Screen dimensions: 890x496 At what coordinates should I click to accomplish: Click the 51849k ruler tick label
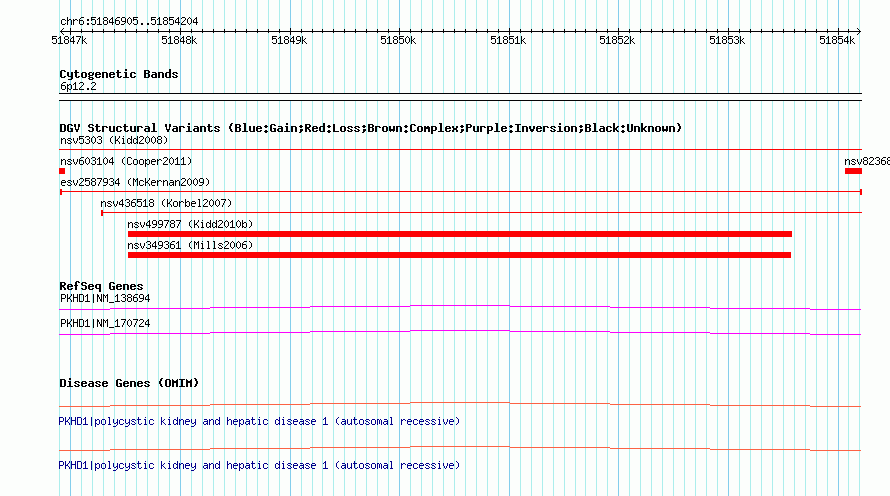289,40
